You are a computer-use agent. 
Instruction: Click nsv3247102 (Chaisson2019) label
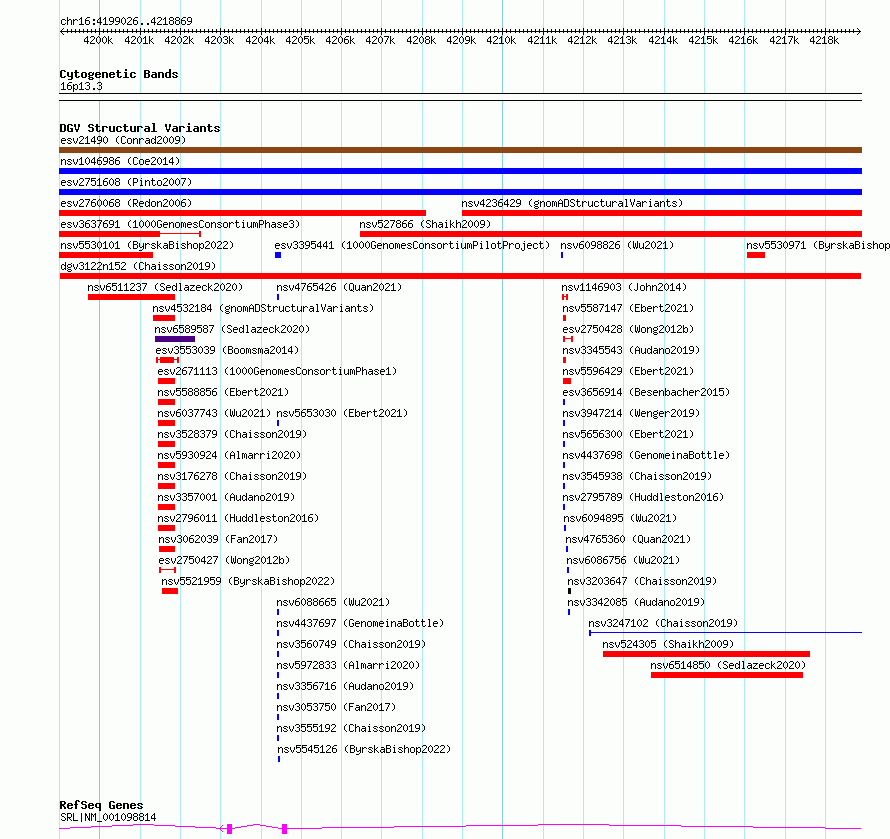point(663,623)
